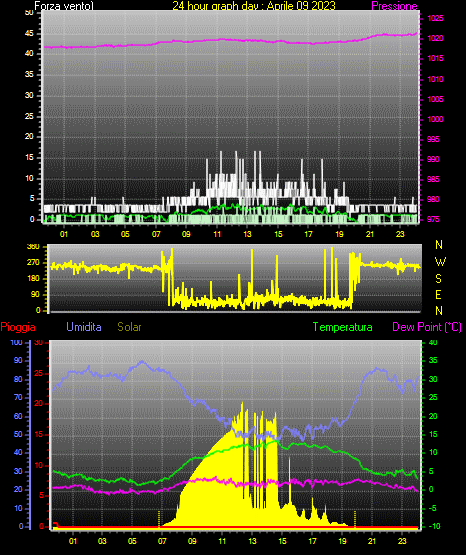This screenshot has width=466, height=555.
Task: Click hour 13 on bottom graph axis
Action: 252,541
